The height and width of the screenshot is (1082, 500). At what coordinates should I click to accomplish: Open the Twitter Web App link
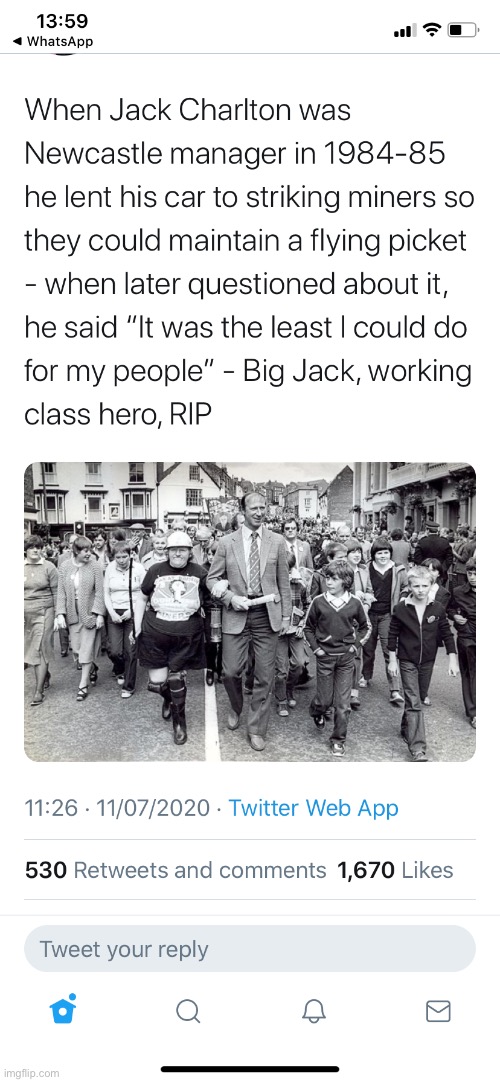(x=314, y=807)
